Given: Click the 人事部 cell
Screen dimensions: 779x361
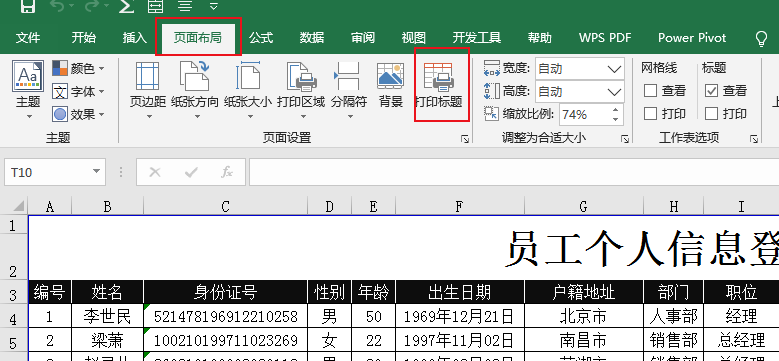Looking at the screenshot, I should [x=674, y=316].
